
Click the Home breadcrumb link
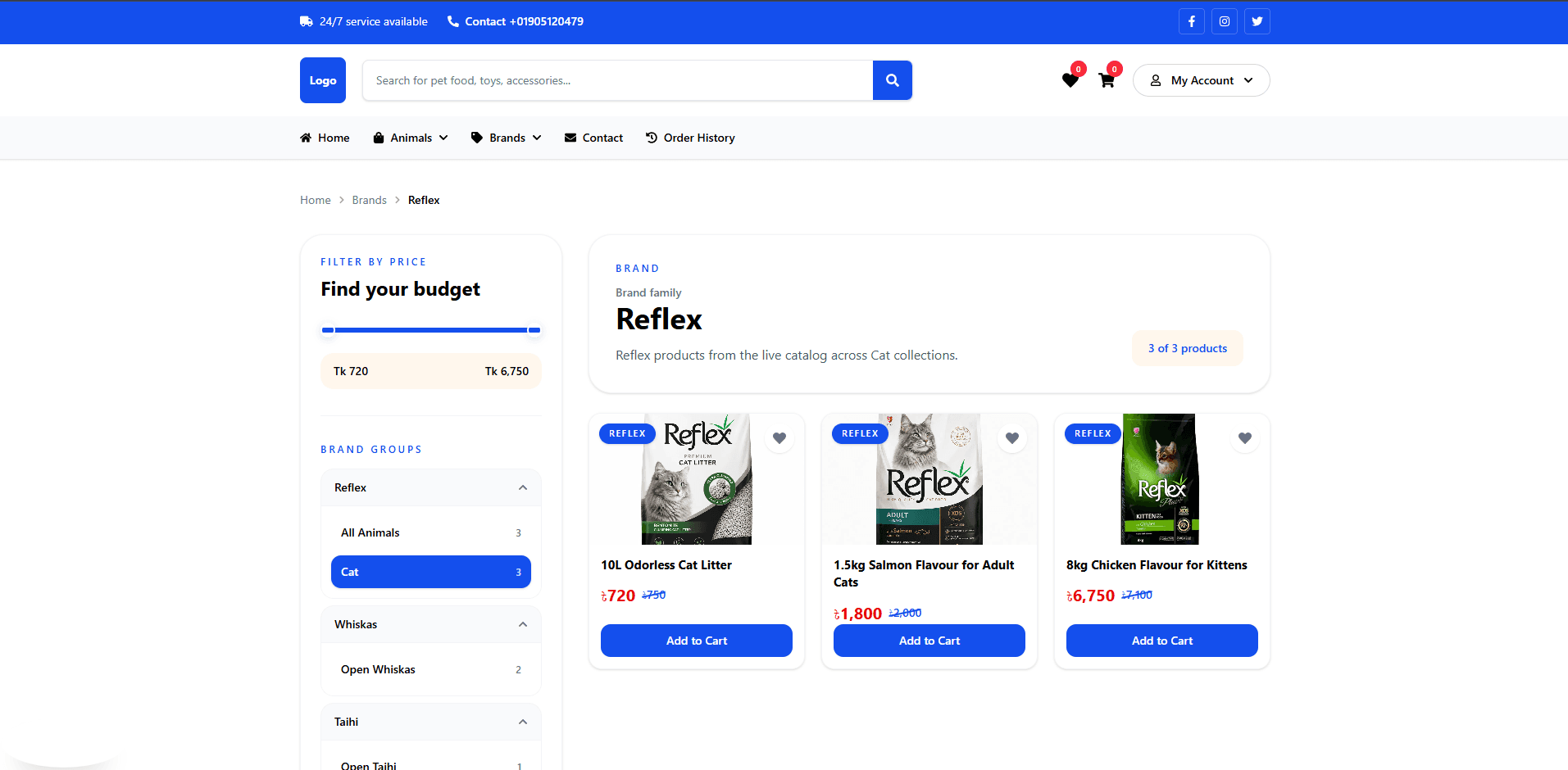pos(316,200)
